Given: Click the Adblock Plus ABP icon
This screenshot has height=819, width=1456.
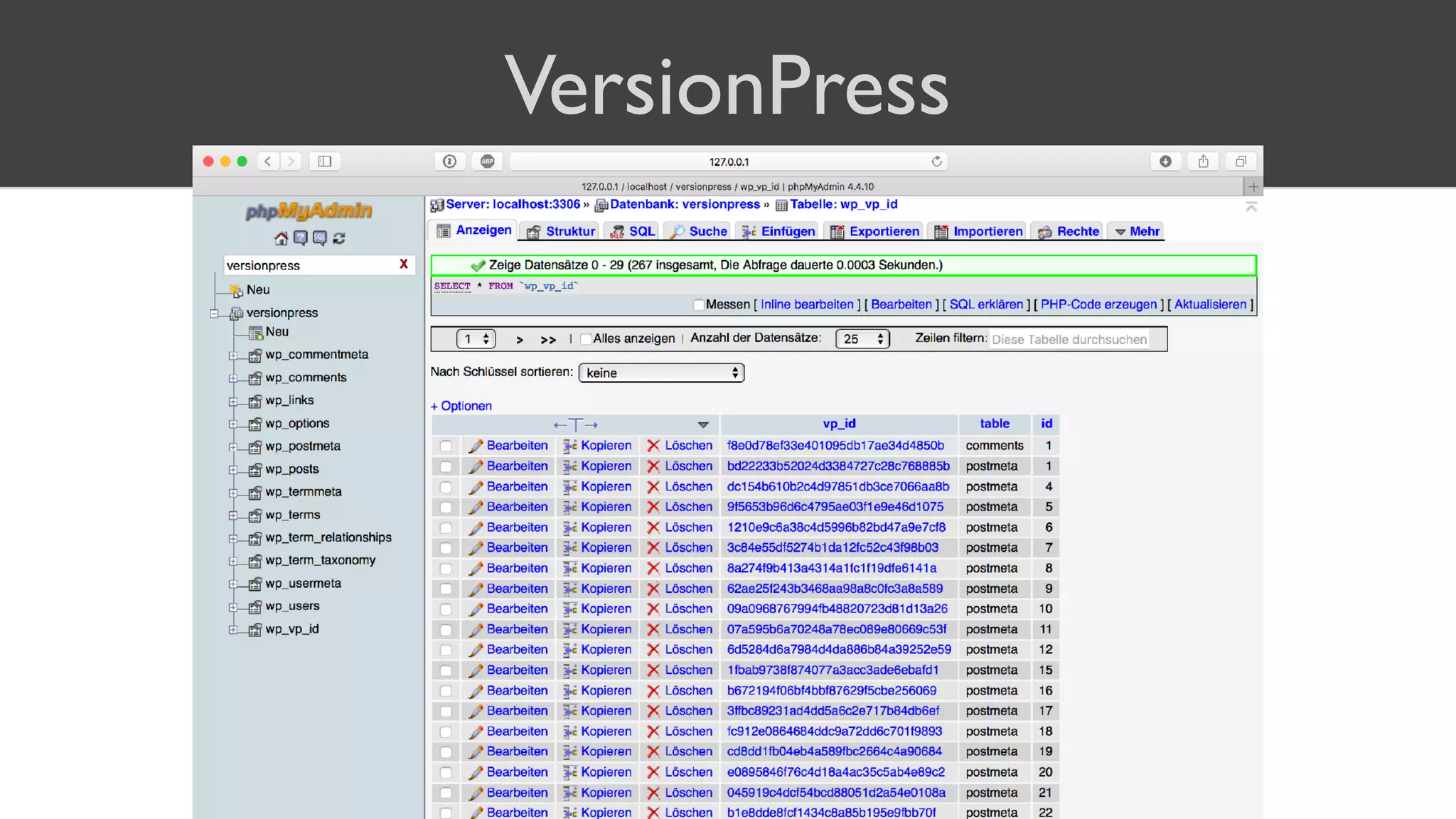Looking at the screenshot, I should point(487,161).
